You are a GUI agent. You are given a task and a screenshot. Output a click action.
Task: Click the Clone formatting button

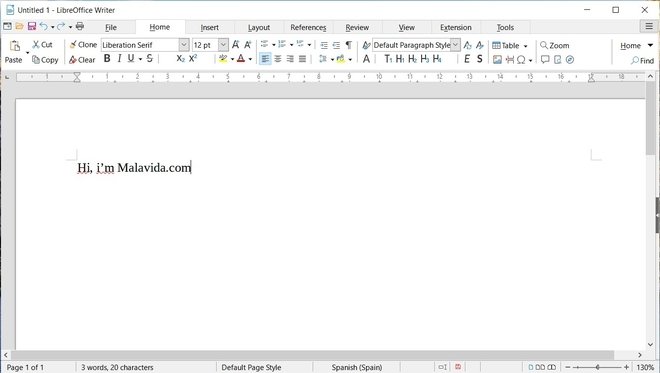tap(83, 44)
